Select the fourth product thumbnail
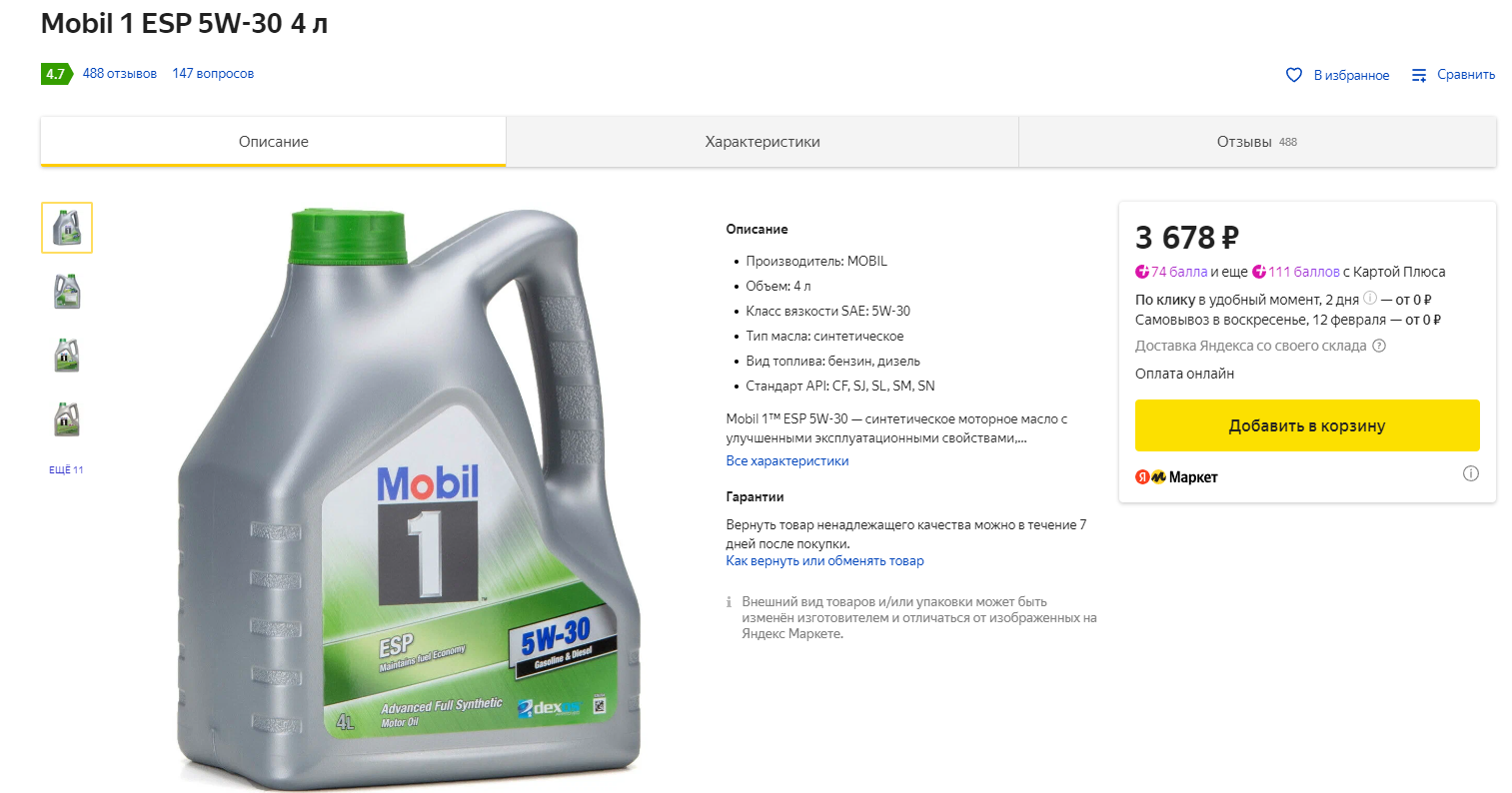This screenshot has width=1512, height=793. point(67,419)
